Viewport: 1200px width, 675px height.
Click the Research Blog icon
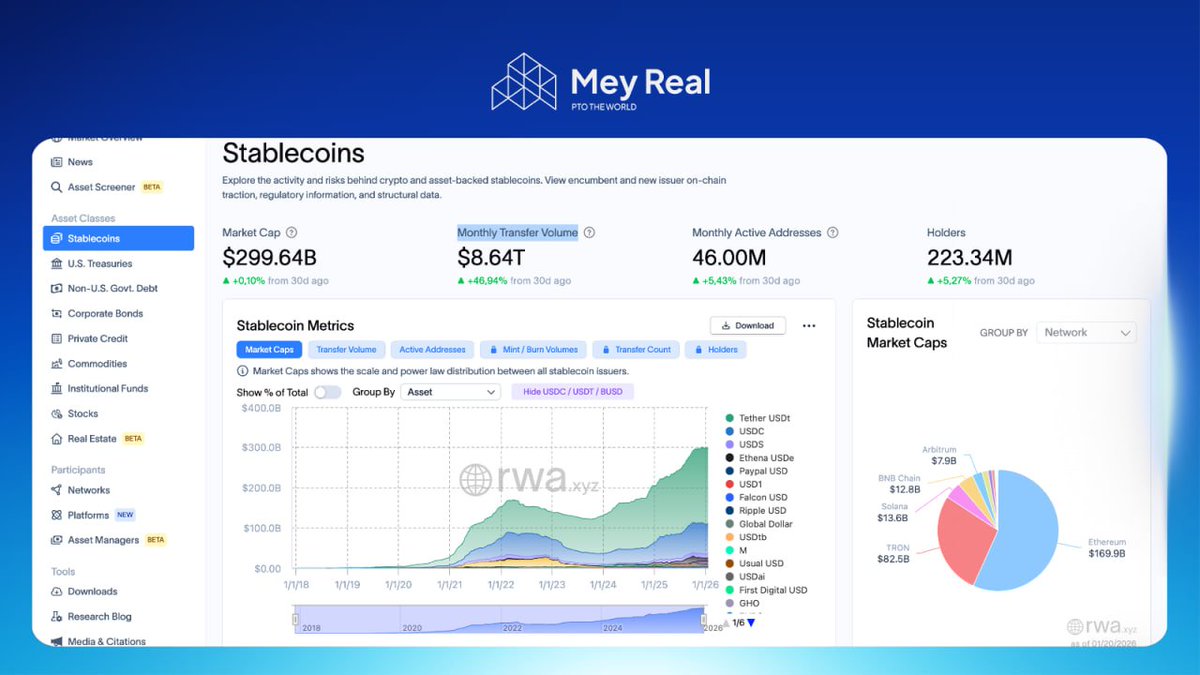coord(57,617)
